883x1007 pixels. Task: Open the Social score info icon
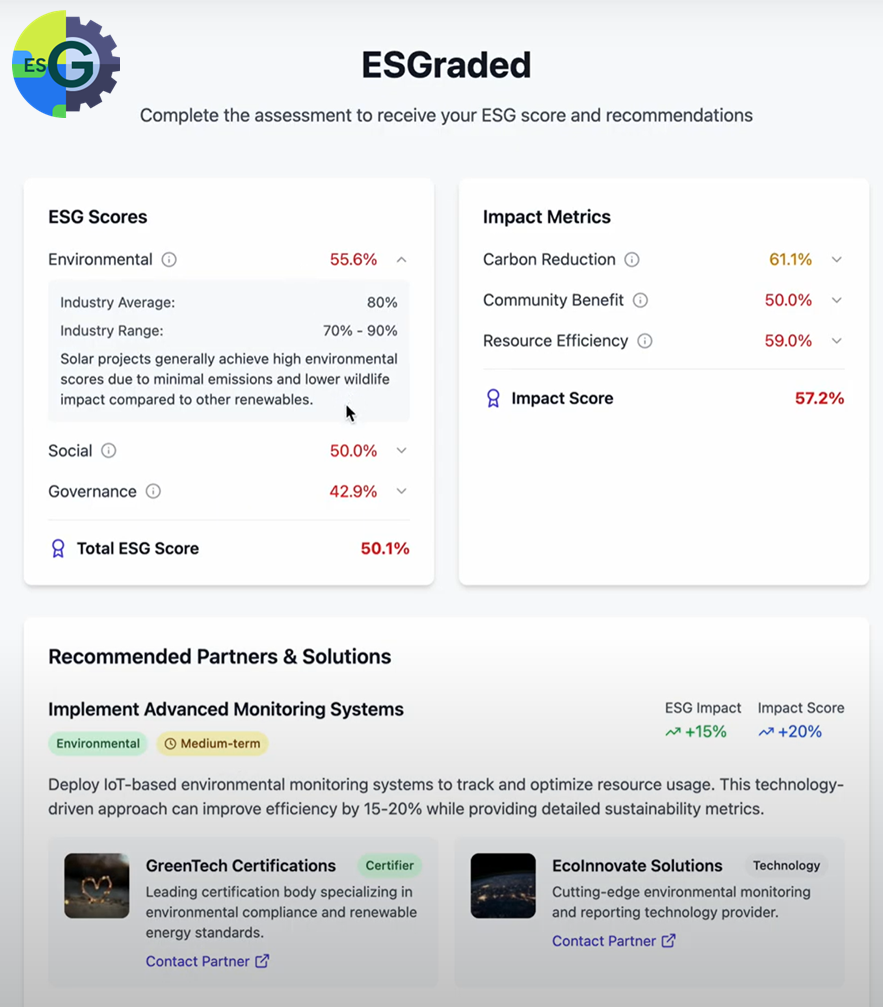[x=109, y=451]
